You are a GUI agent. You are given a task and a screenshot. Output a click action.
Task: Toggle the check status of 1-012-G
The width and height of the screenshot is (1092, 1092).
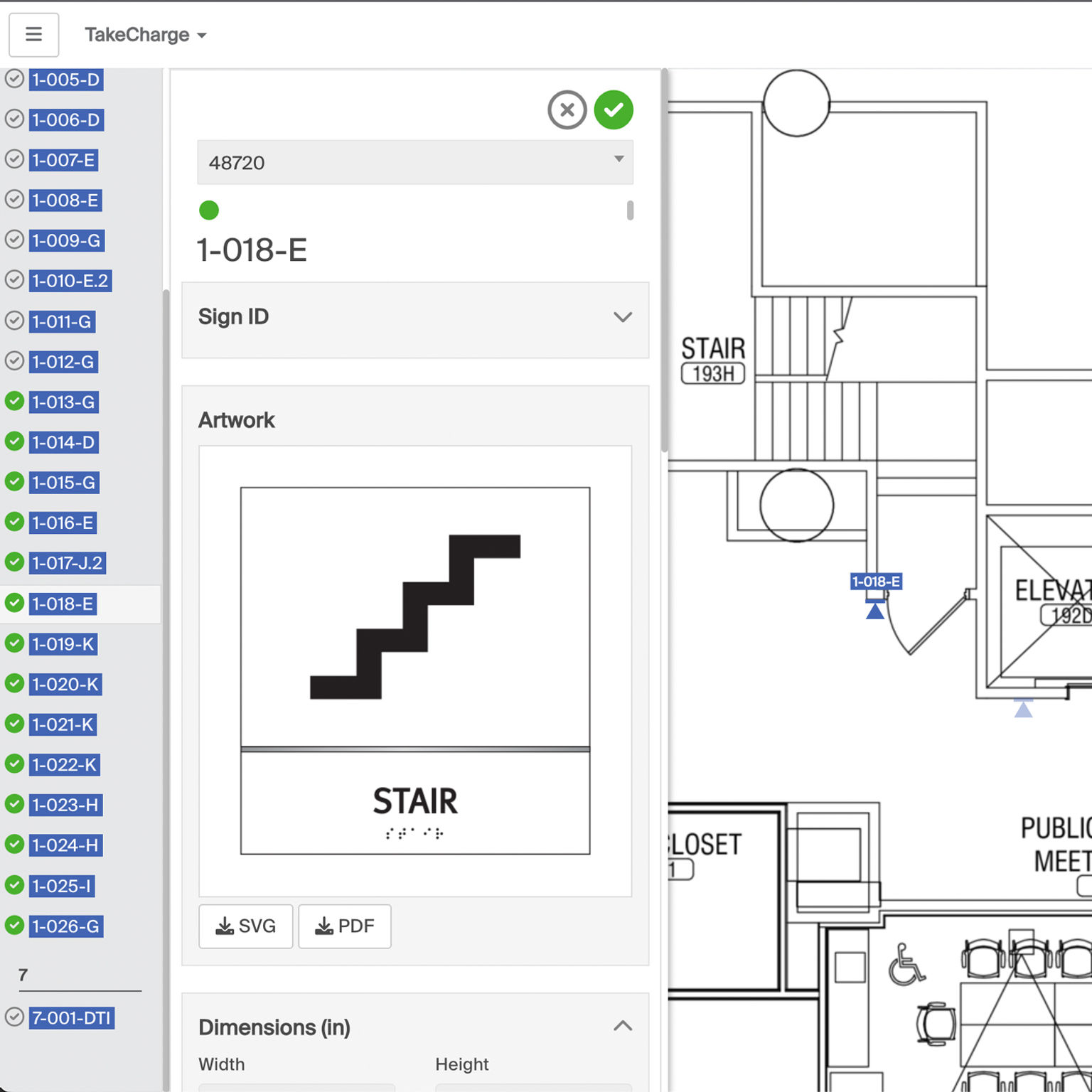pyautogui.click(x=14, y=361)
